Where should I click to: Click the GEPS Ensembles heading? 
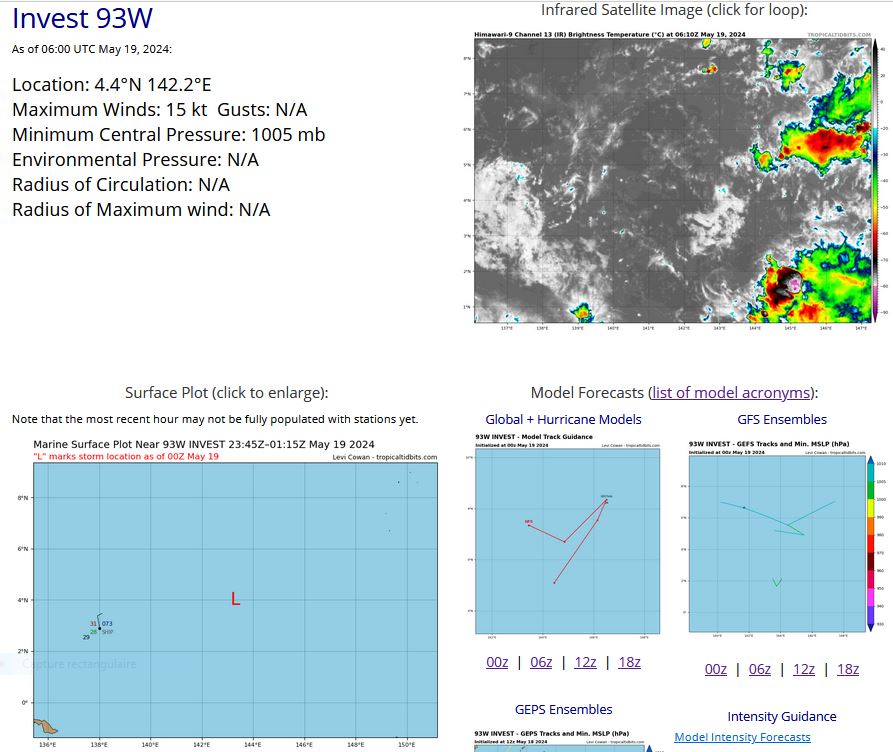tap(563, 709)
